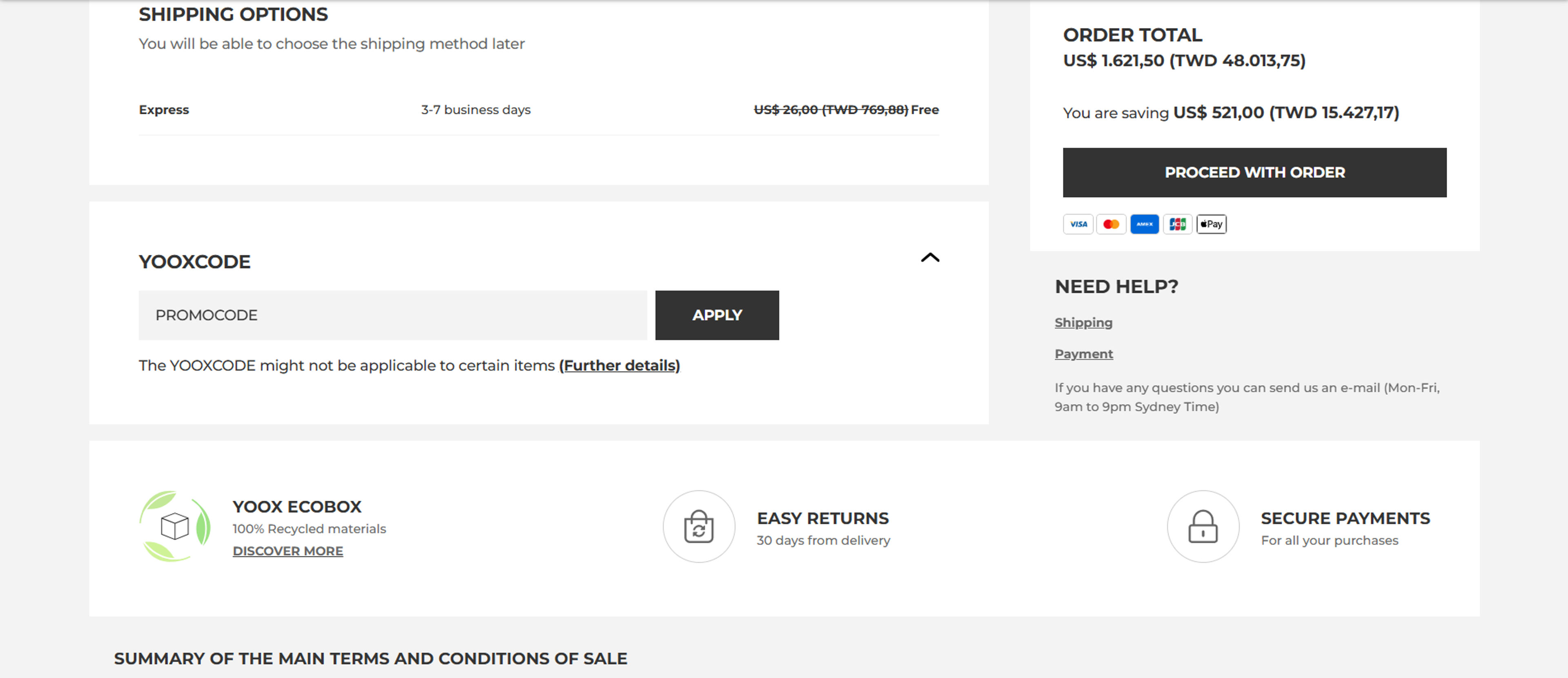Select the Express shipping option

click(x=163, y=109)
